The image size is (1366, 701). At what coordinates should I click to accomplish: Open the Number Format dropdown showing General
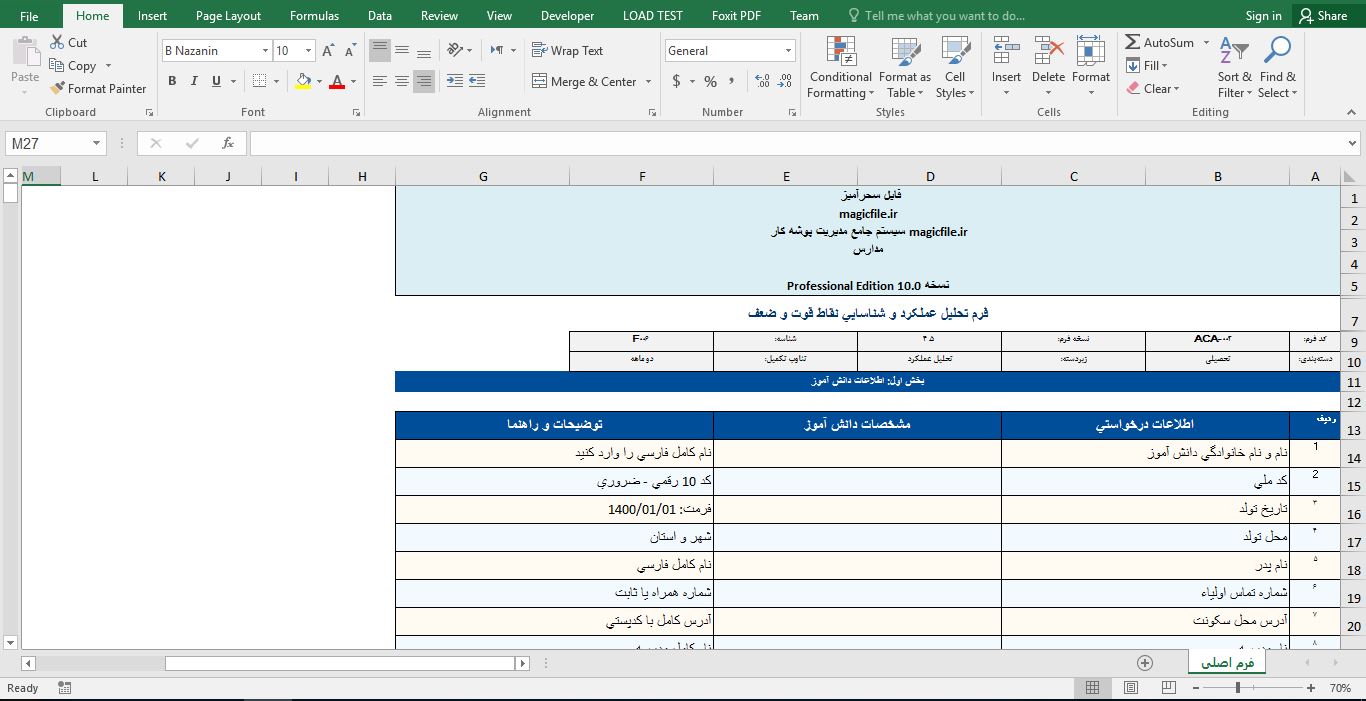(729, 49)
